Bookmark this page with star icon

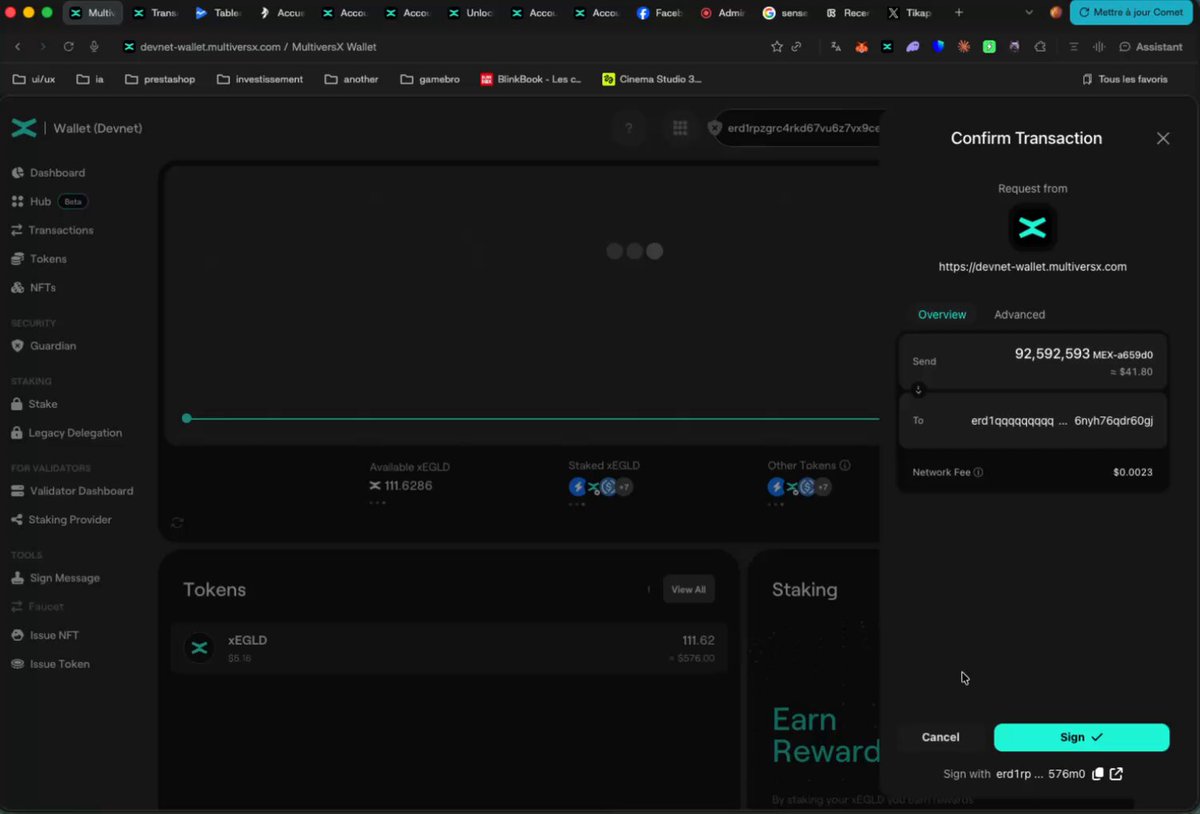click(x=777, y=47)
